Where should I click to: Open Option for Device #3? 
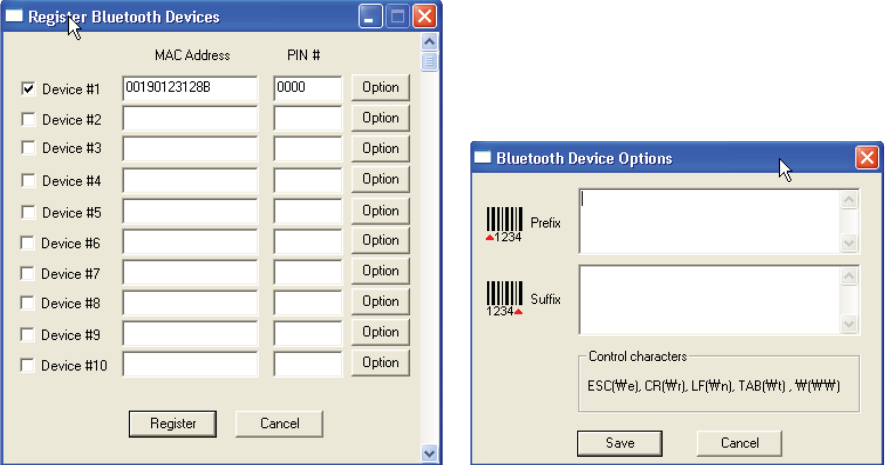380,148
